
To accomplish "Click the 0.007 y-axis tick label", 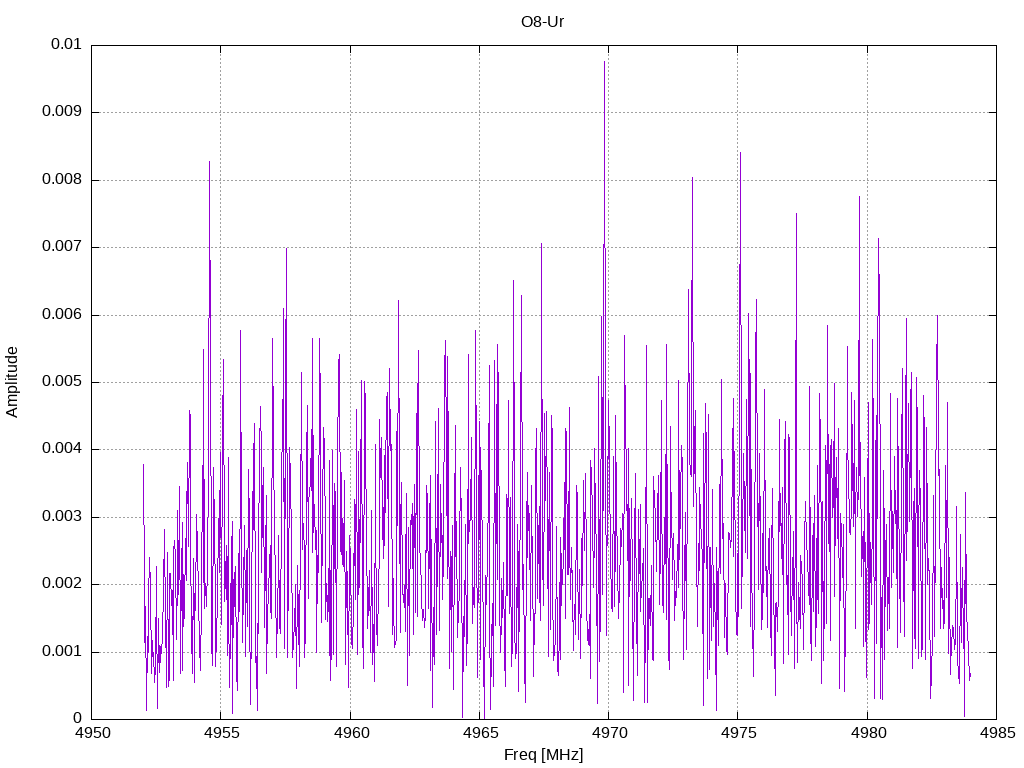I will pos(63,247).
